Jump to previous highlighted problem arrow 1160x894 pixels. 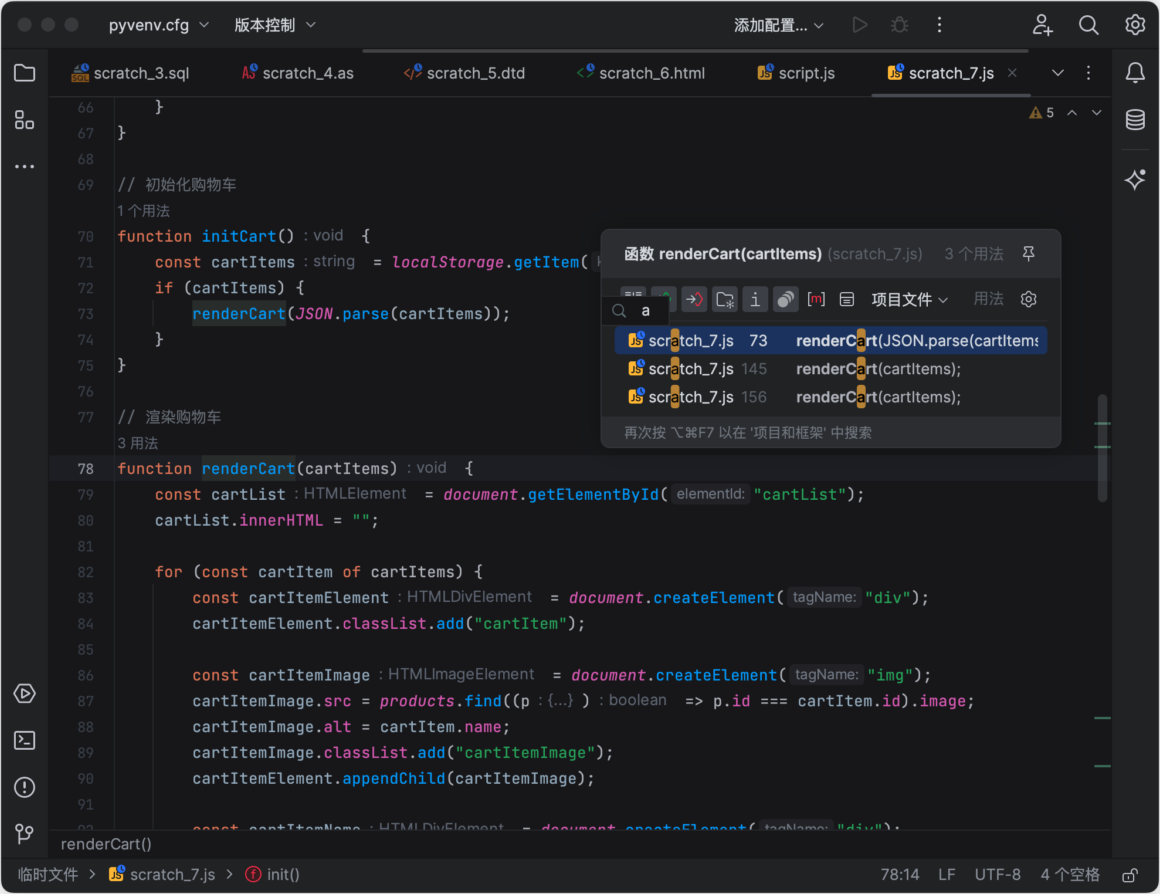point(1072,112)
